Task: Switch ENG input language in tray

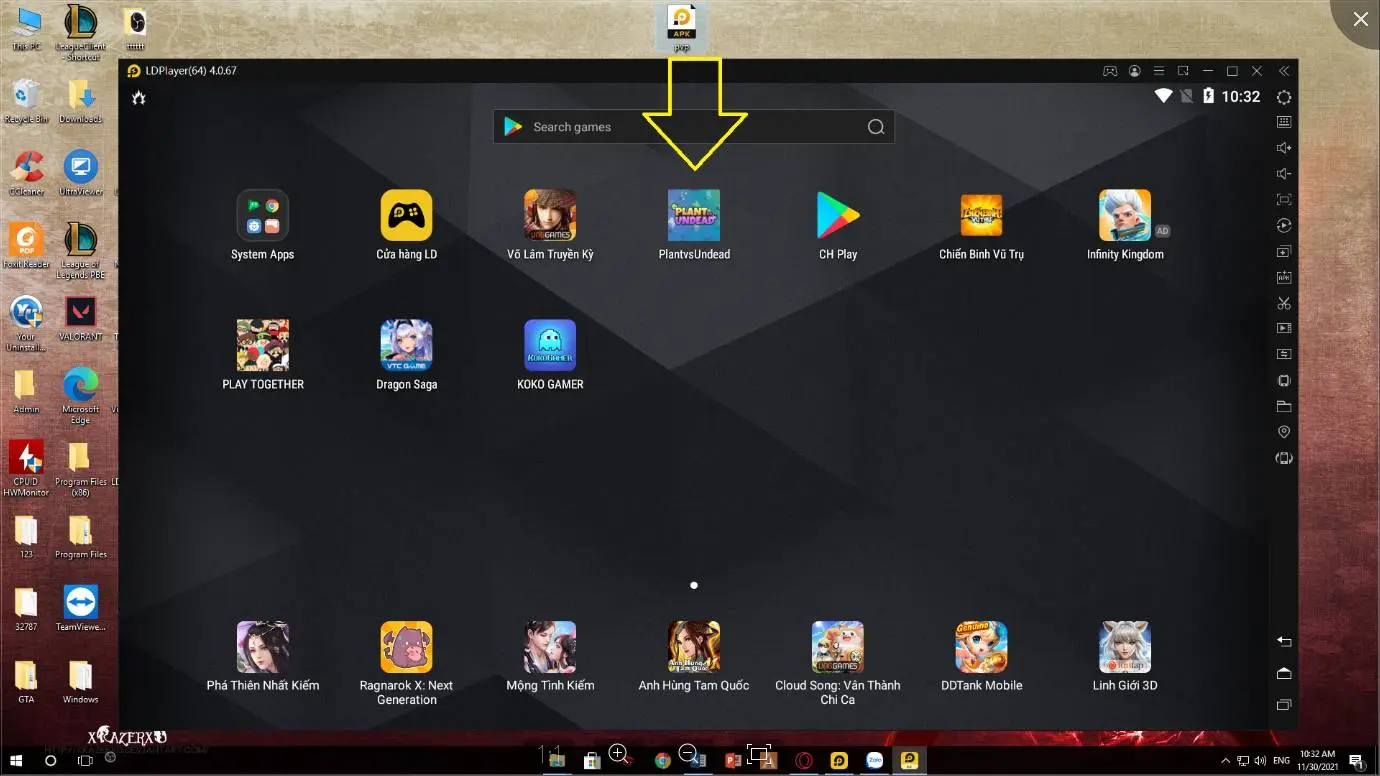Action: 1281,761
